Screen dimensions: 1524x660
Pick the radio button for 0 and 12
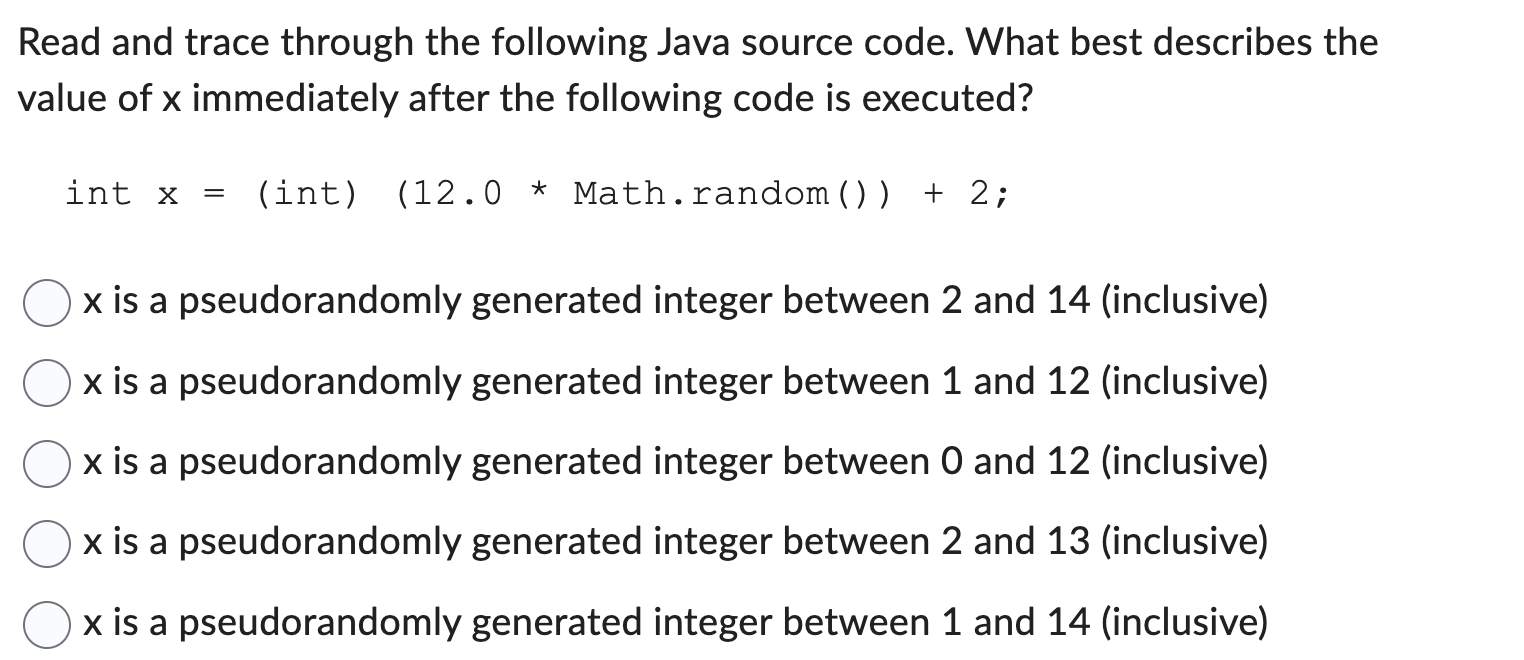(47, 464)
